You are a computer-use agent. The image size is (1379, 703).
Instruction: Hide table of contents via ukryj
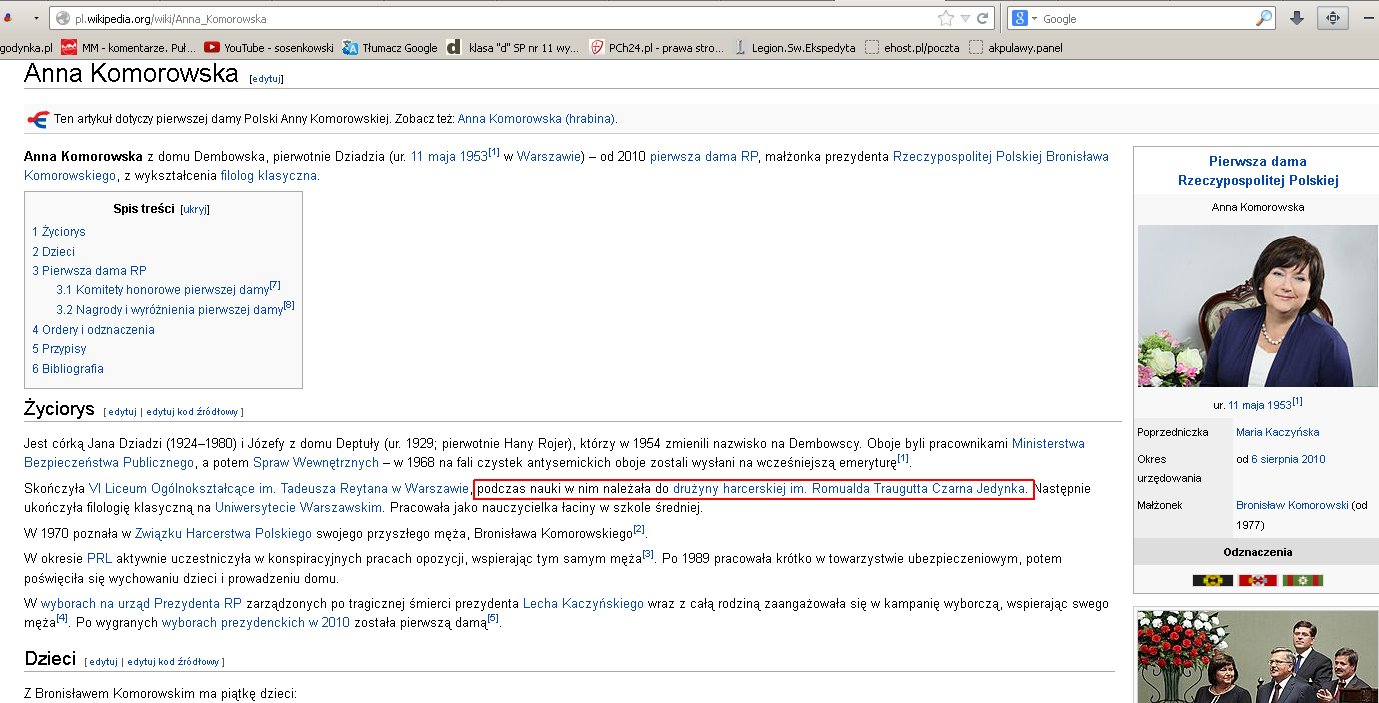pyautogui.click(x=195, y=210)
